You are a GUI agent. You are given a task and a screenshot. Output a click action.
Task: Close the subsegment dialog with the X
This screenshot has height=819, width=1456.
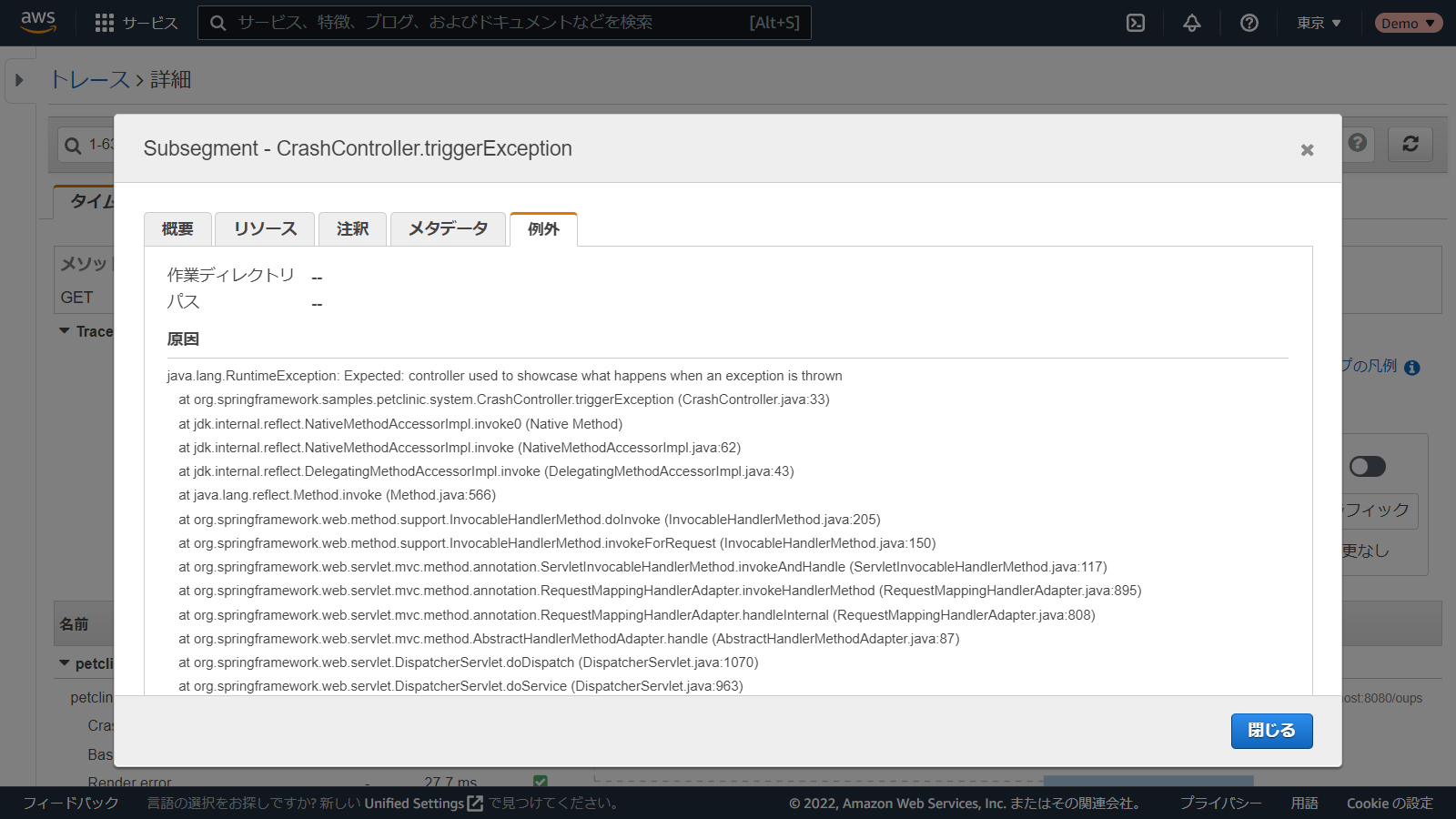(x=1307, y=150)
